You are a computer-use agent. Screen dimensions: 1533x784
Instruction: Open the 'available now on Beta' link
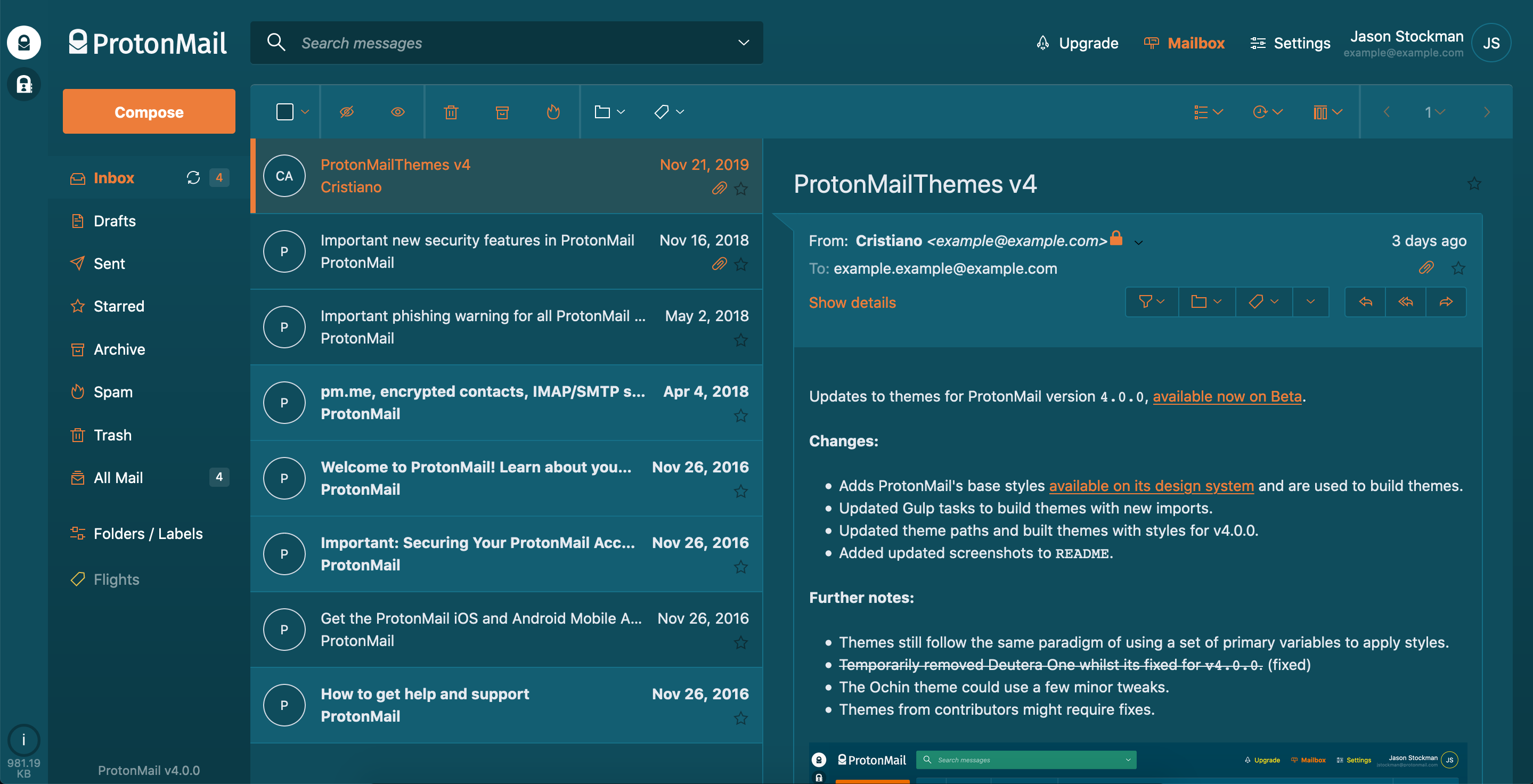1227,396
